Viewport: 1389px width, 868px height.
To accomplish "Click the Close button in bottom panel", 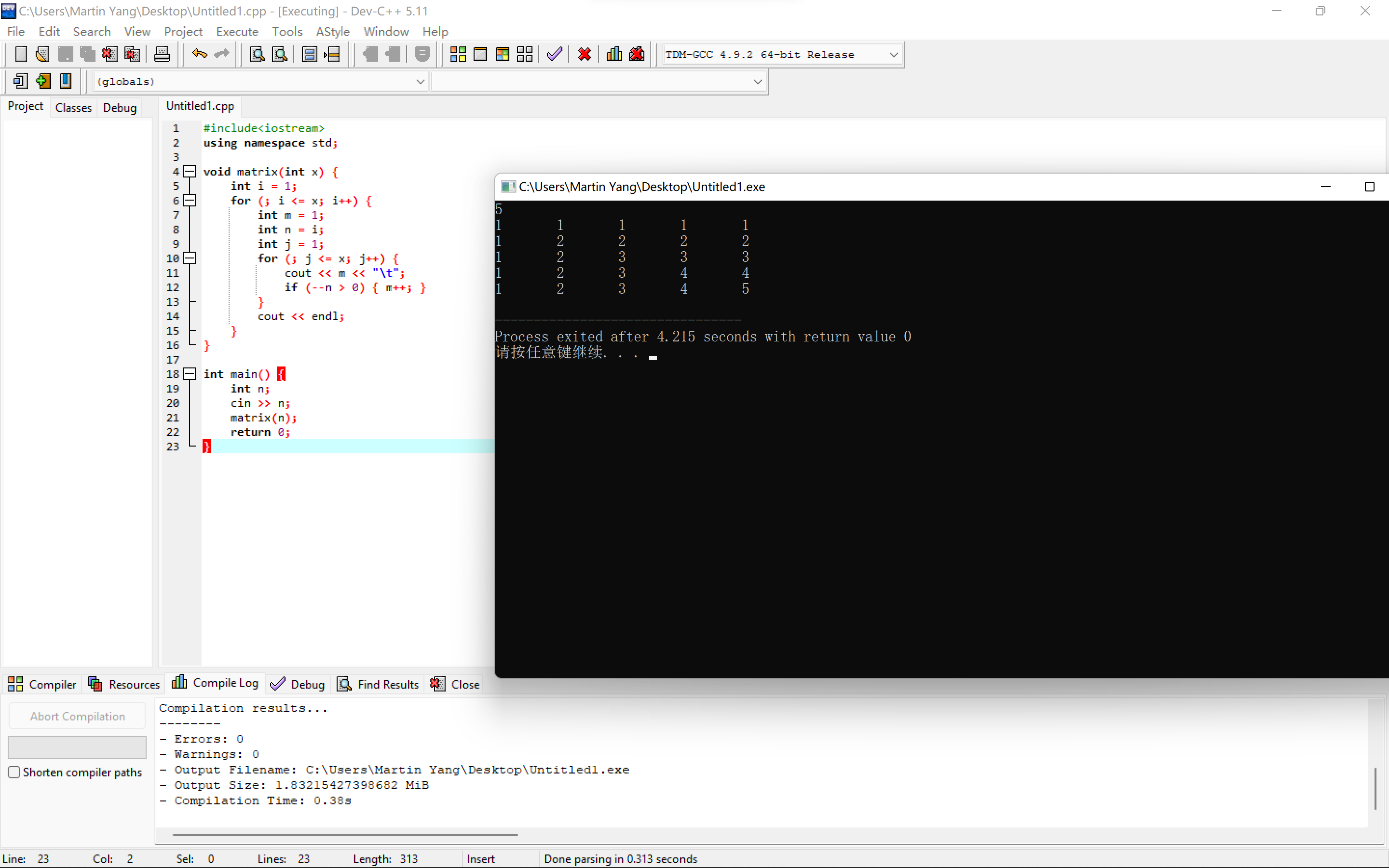I will (x=455, y=684).
